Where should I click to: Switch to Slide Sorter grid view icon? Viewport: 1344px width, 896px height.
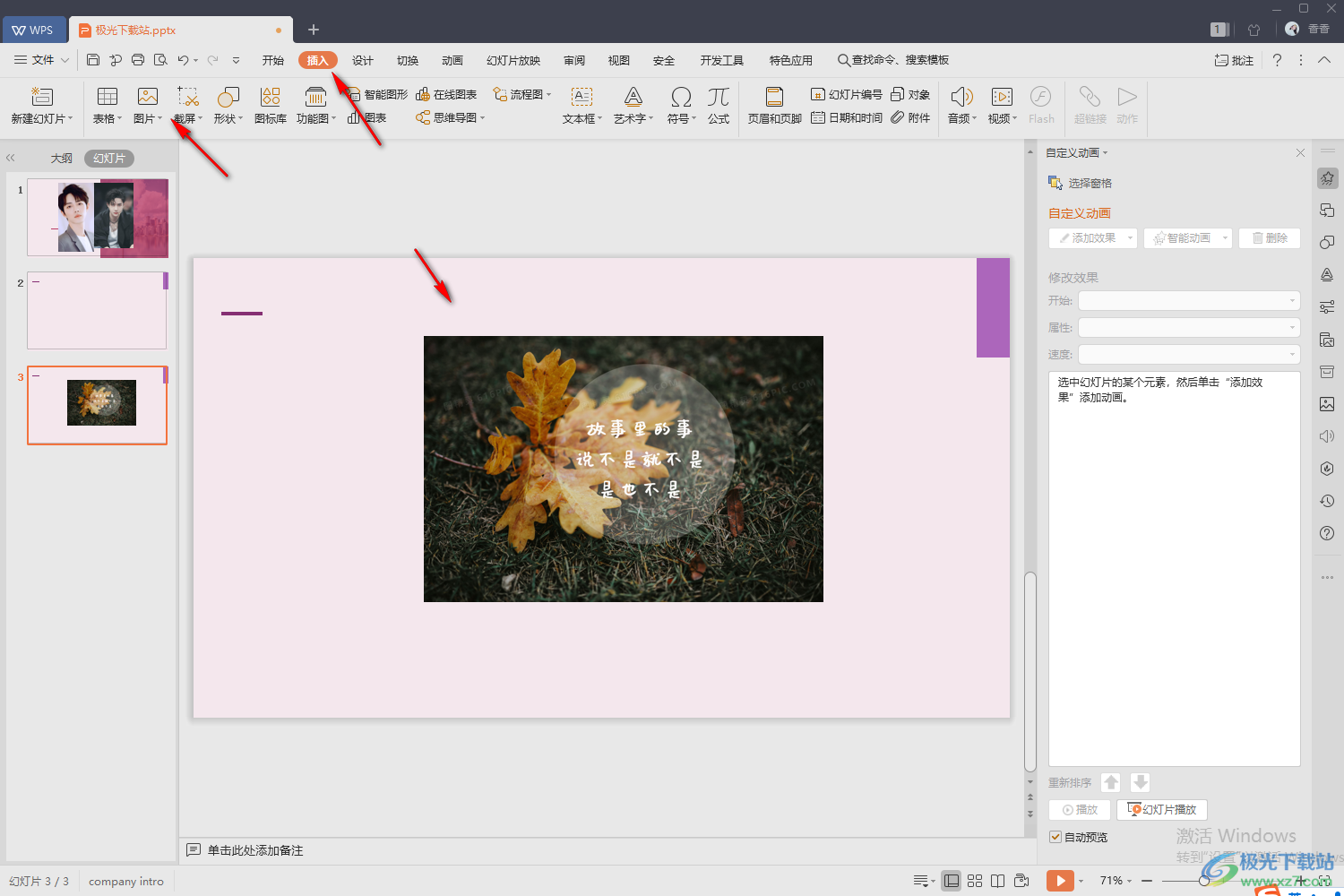(x=975, y=881)
